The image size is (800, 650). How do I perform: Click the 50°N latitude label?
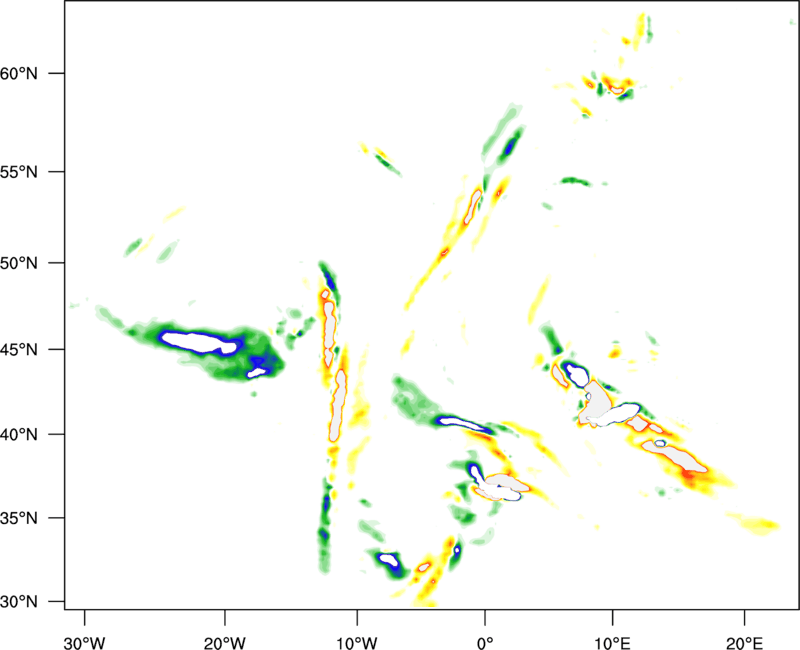[x=19, y=263]
